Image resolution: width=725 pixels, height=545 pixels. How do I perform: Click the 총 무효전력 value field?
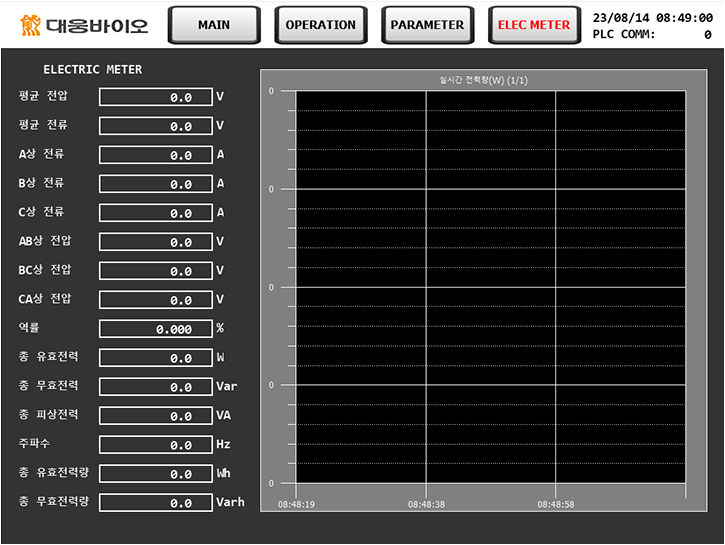(x=156, y=387)
